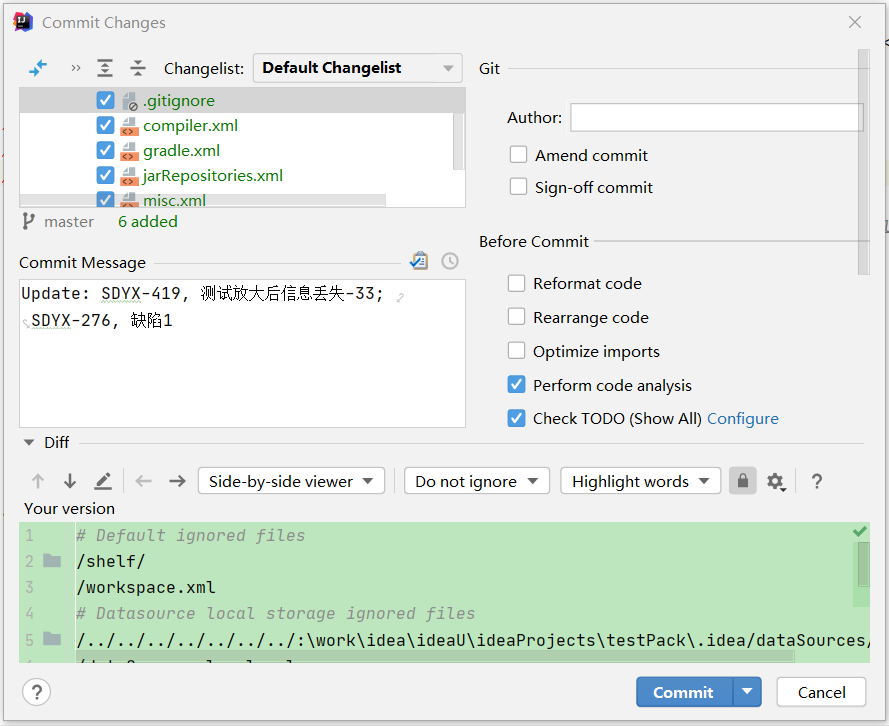The image size is (889, 726).
Task: Disable Check TODO checkbox
Action: coord(516,418)
